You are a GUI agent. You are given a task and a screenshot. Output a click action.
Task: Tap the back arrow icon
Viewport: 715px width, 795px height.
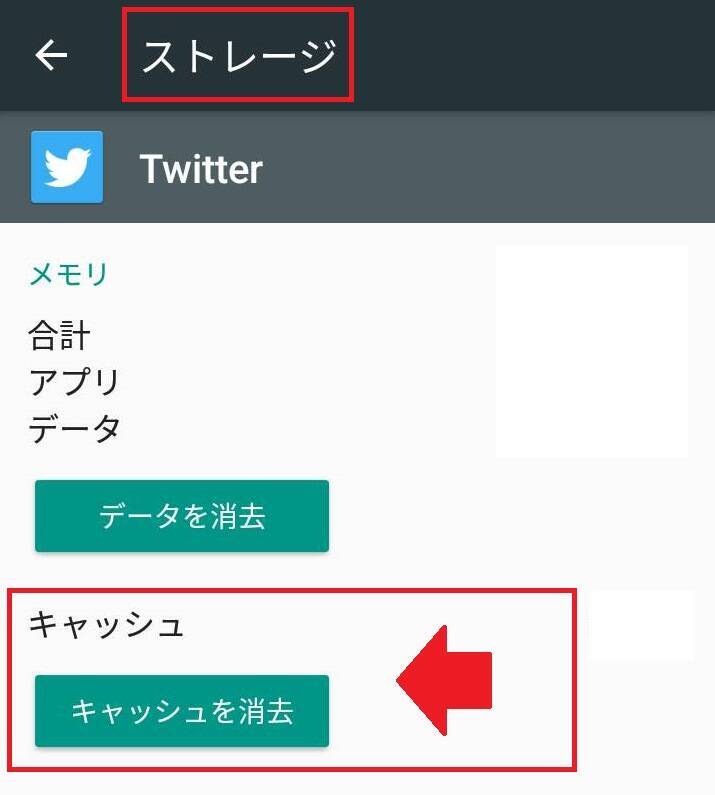pos(51,55)
